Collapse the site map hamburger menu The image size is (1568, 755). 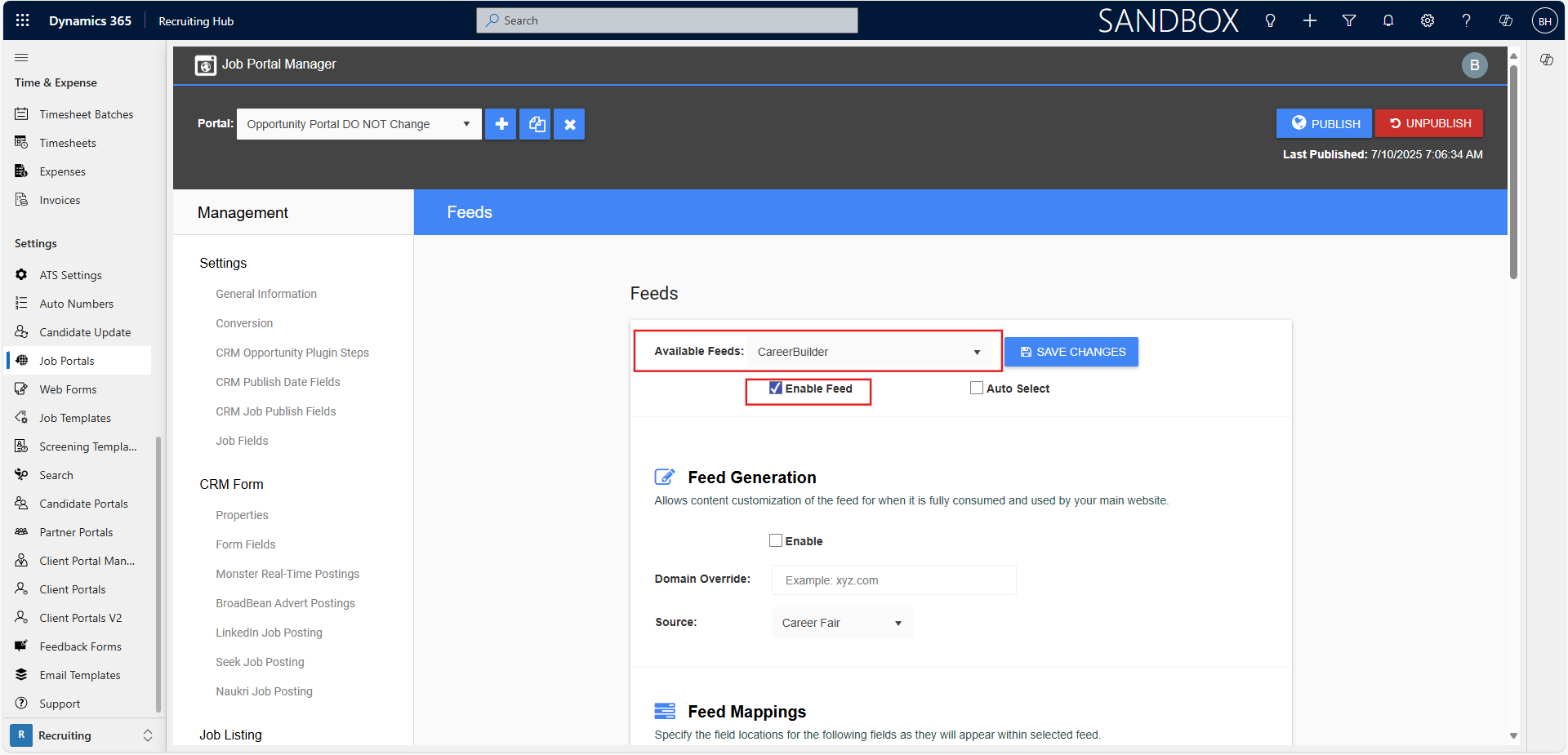click(21, 57)
